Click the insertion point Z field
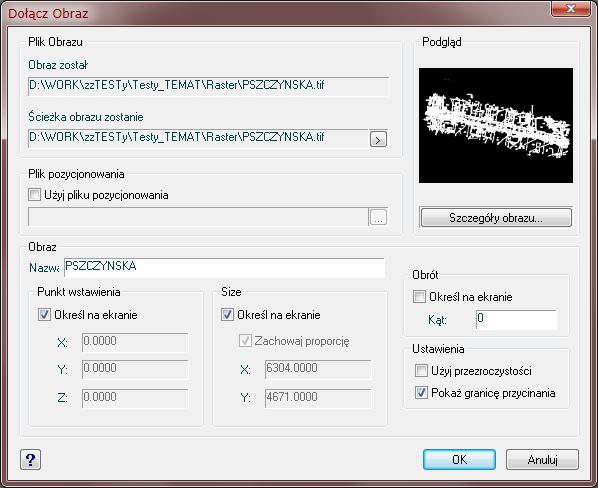 [x=135, y=398]
